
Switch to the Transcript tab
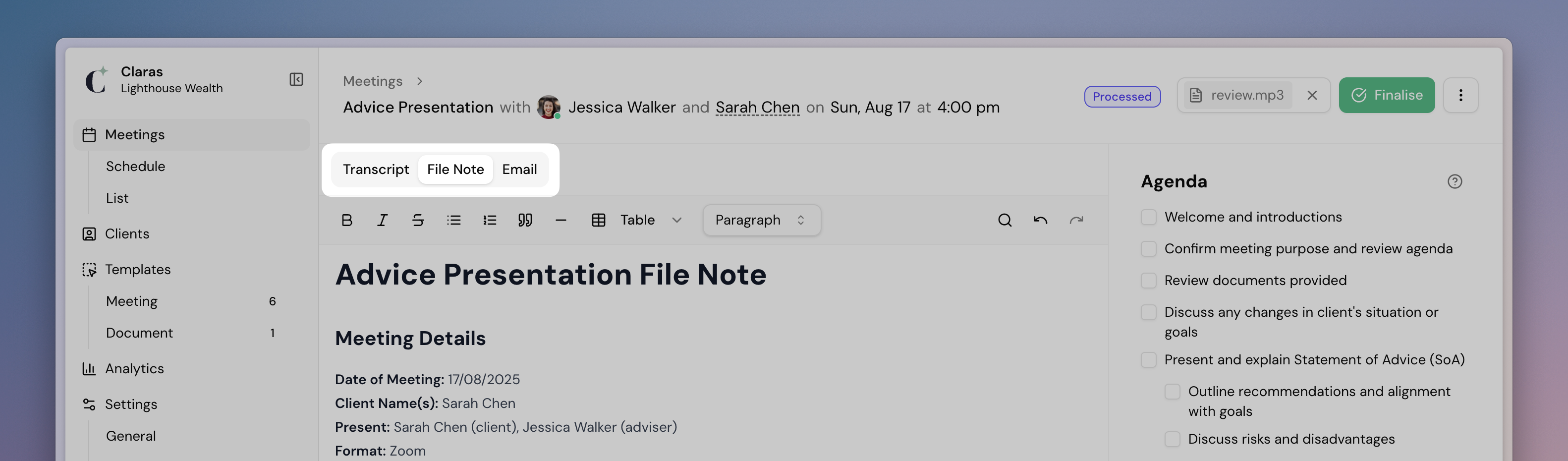point(376,170)
